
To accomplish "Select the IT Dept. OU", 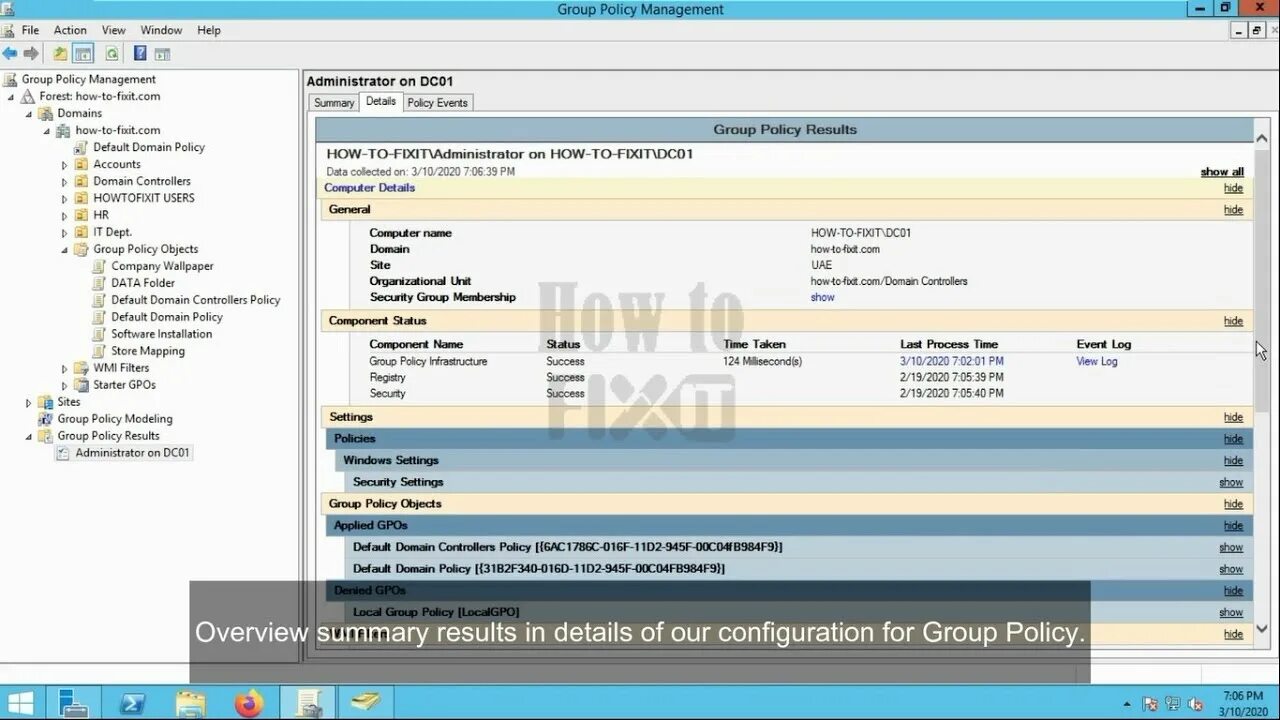I will pyautogui.click(x=112, y=232).
